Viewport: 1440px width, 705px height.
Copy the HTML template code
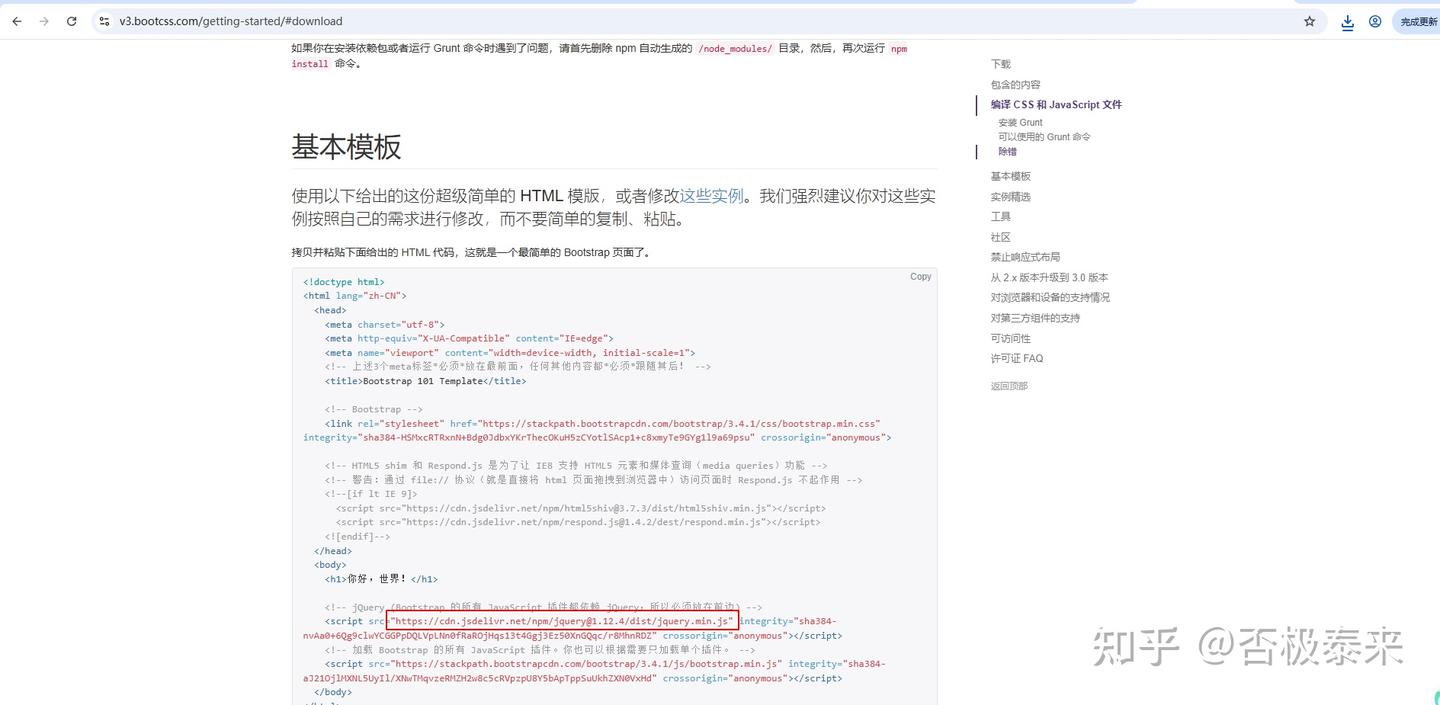tap(921, 277)
